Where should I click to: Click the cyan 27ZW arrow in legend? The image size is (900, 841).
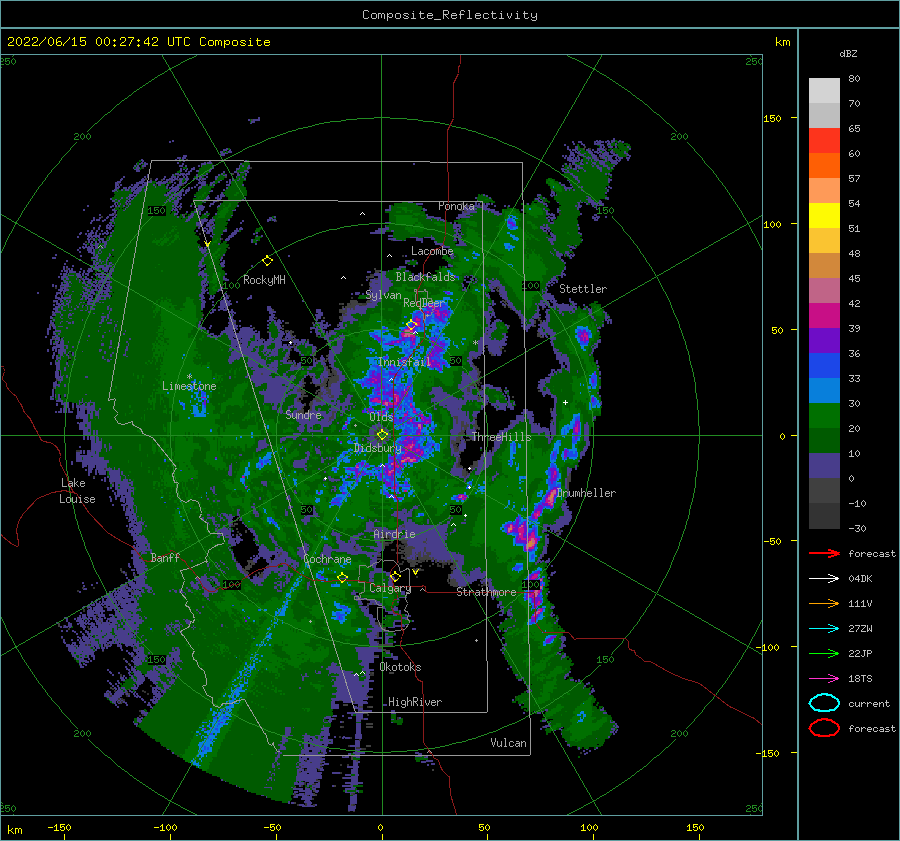[824, 629]
